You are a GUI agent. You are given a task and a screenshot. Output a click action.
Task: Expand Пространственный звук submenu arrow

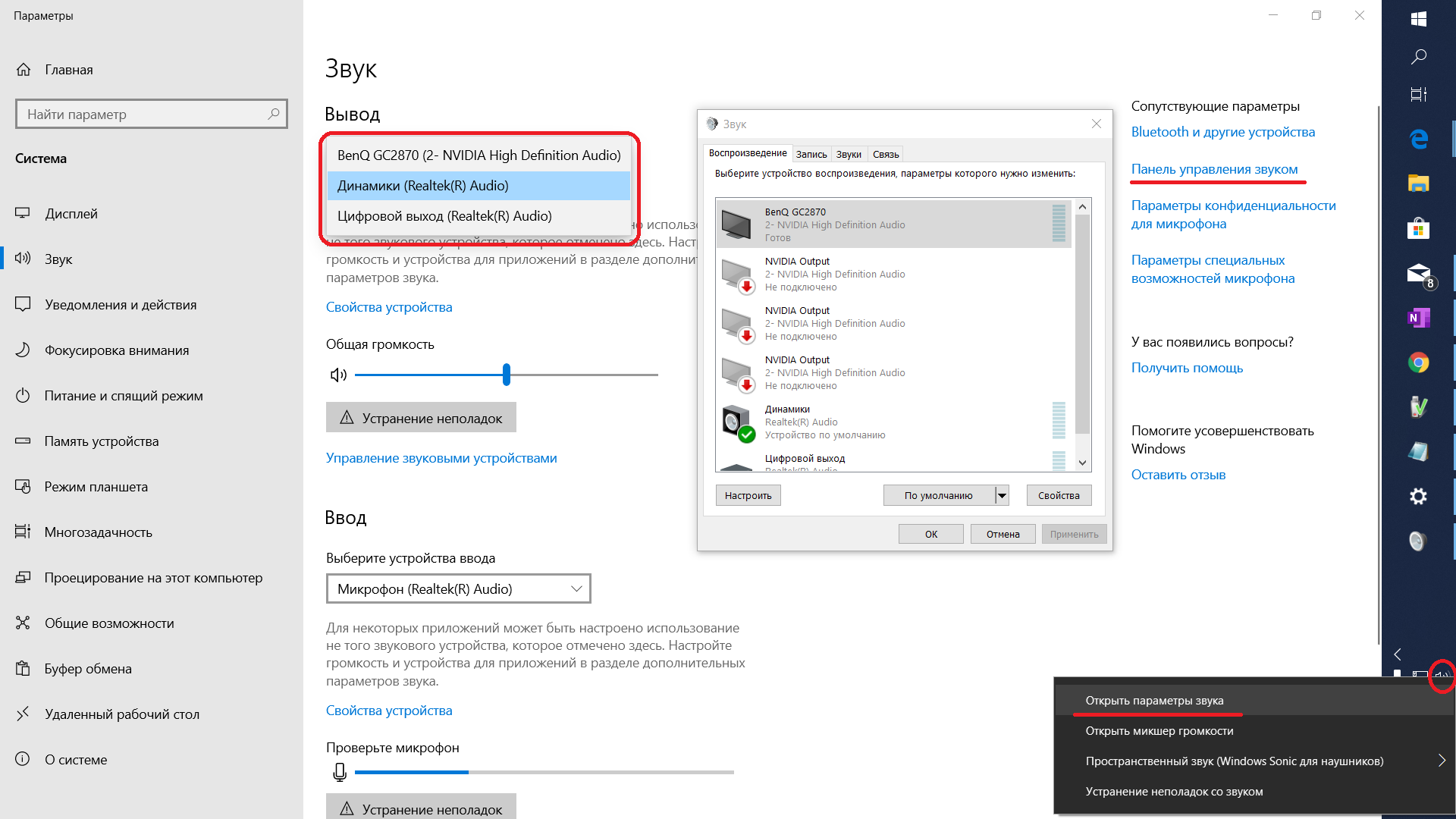click(1442, 761)
